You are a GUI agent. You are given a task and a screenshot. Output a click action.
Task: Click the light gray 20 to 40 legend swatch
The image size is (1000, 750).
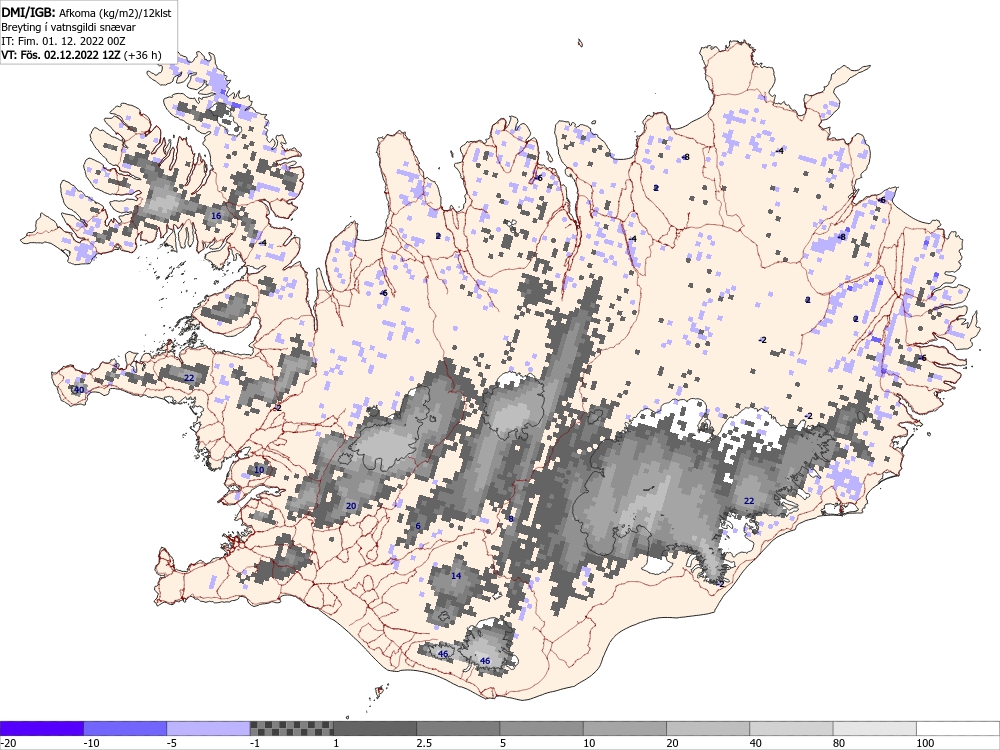(708, 728)
